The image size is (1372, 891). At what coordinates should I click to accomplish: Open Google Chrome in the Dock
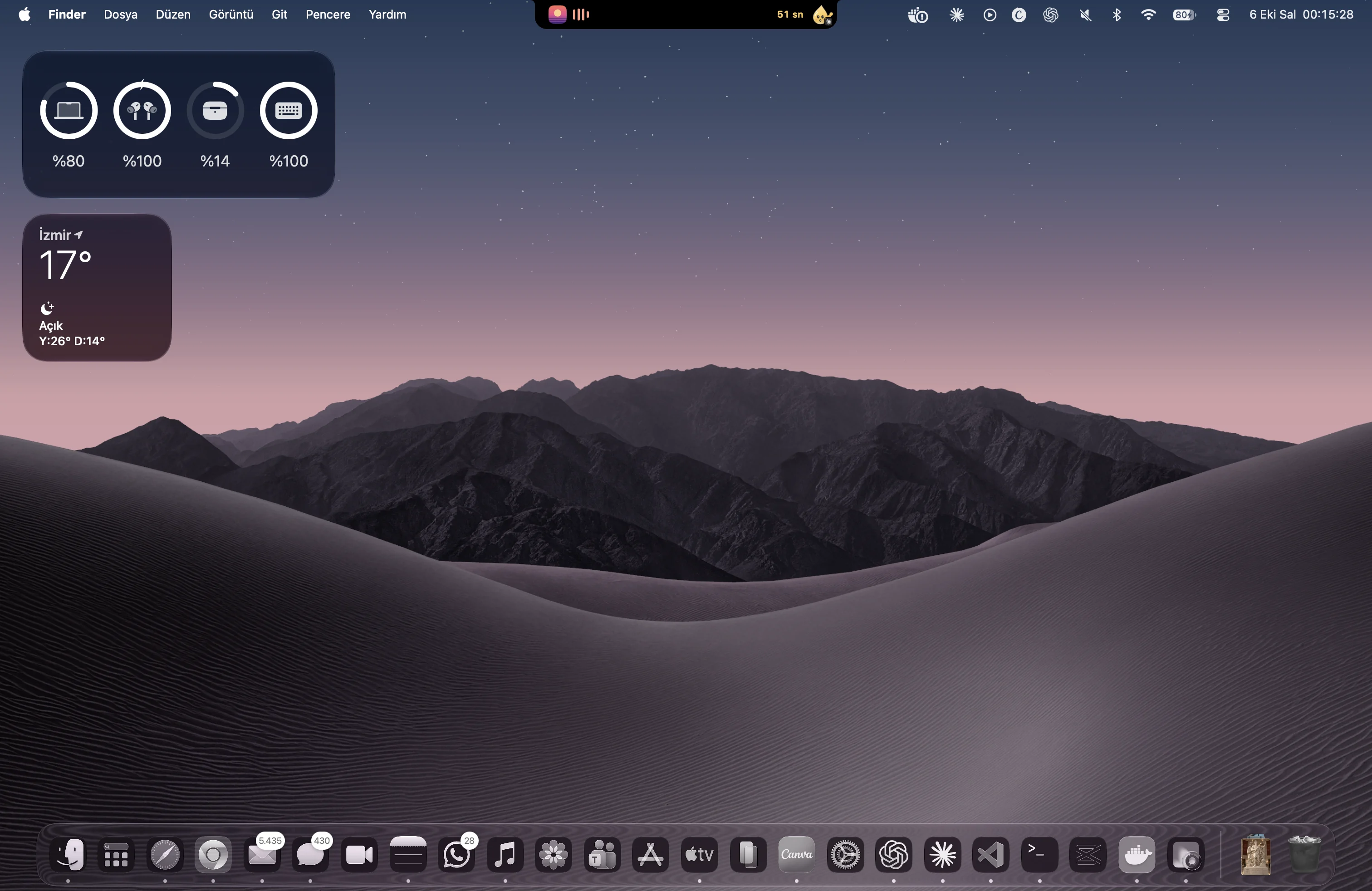click(x=213, y=854)
